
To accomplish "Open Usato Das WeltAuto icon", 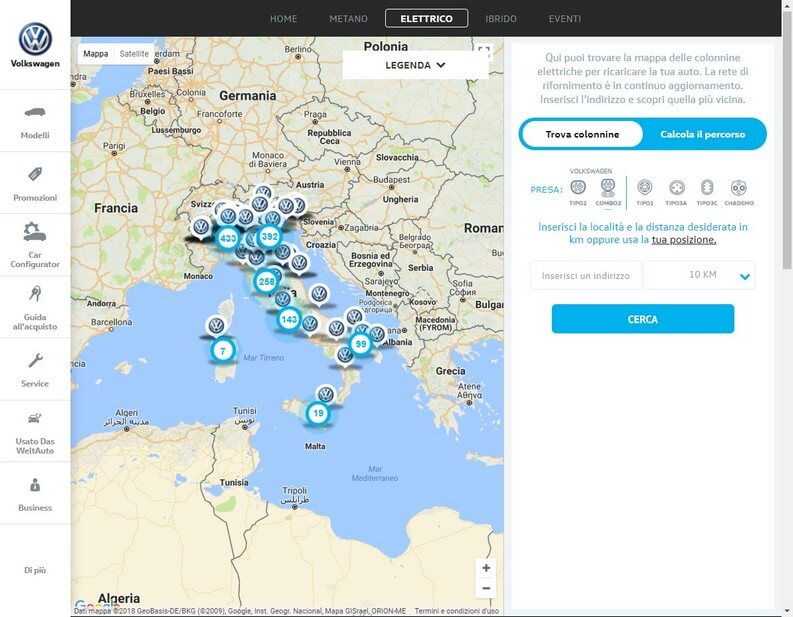I will coord(35,418).
